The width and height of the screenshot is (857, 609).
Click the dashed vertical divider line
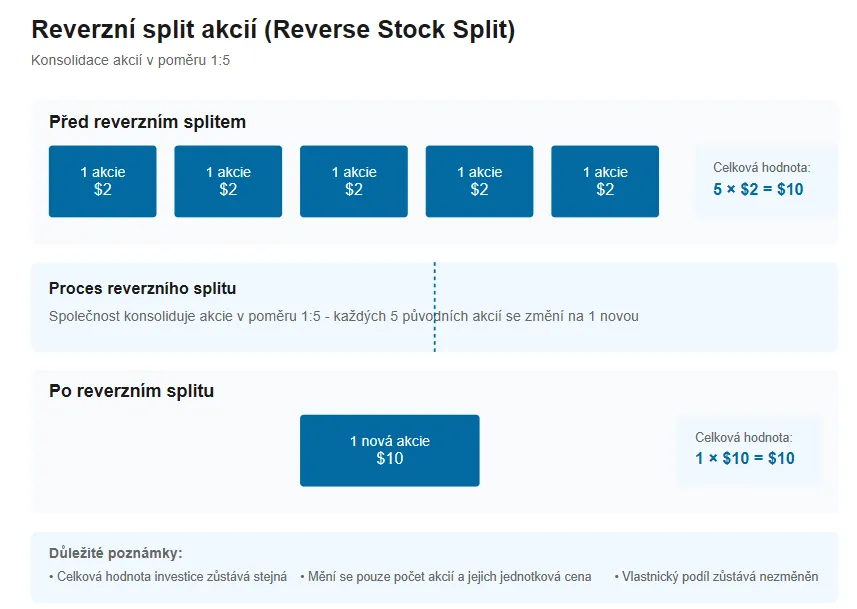[x=435, y=340]
